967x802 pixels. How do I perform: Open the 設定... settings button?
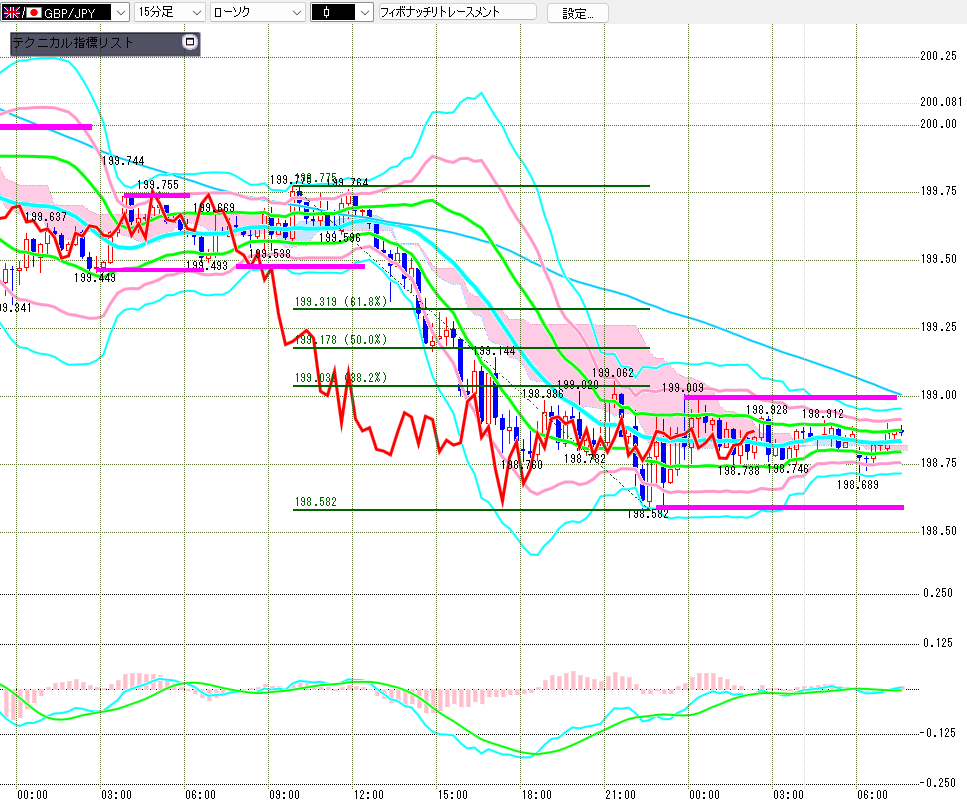coord(578,13)
